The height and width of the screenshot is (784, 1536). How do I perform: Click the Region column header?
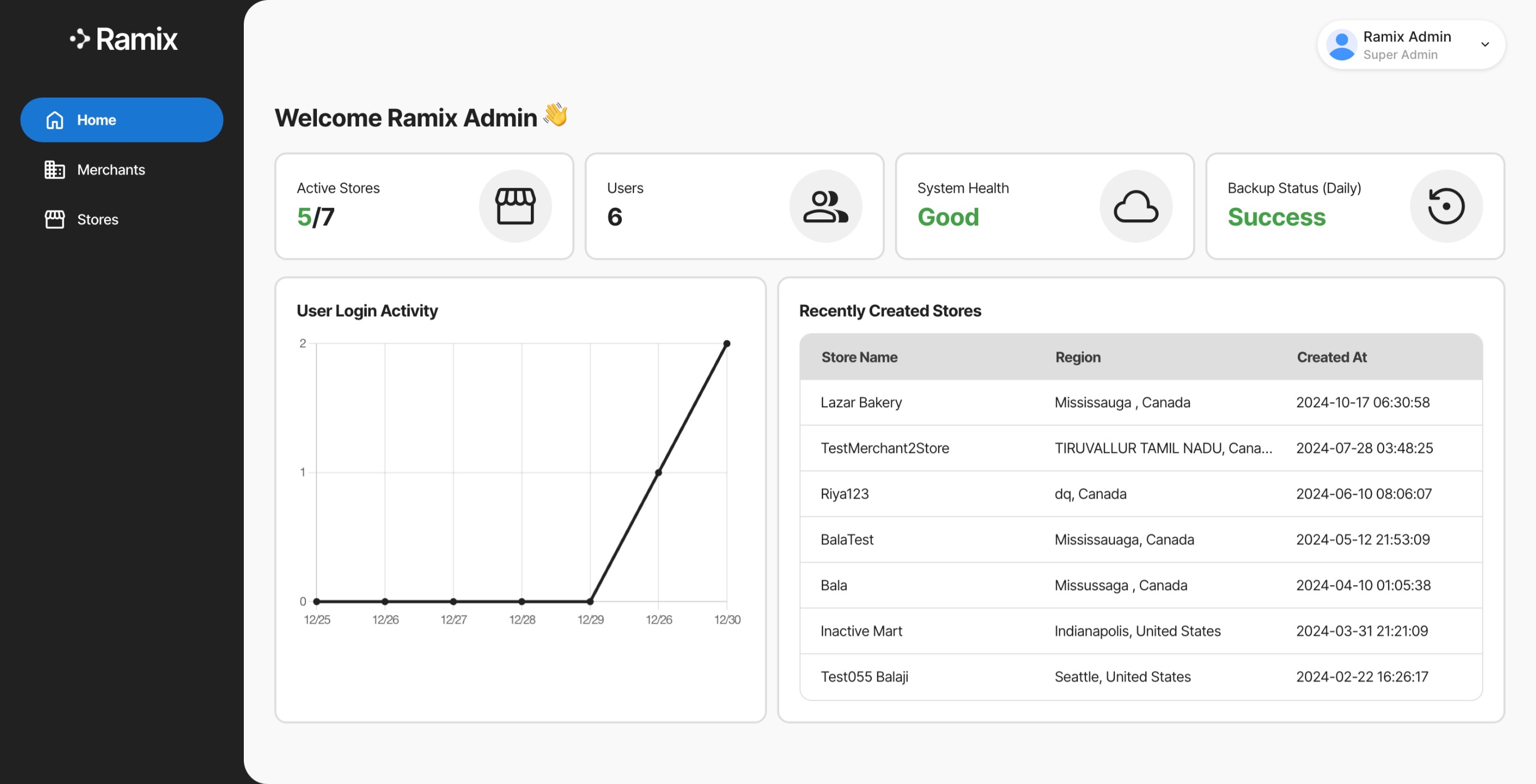pos(1077,357)
